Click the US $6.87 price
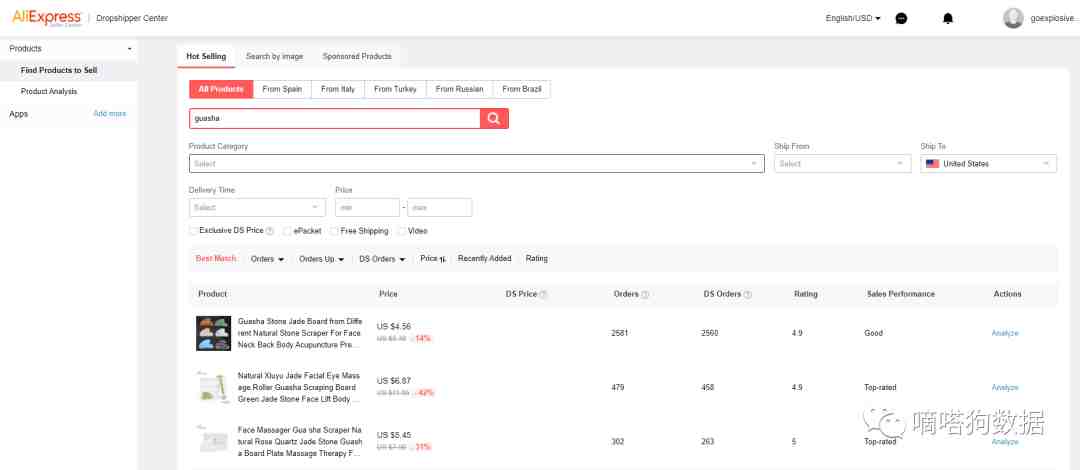 coord(394,380)
